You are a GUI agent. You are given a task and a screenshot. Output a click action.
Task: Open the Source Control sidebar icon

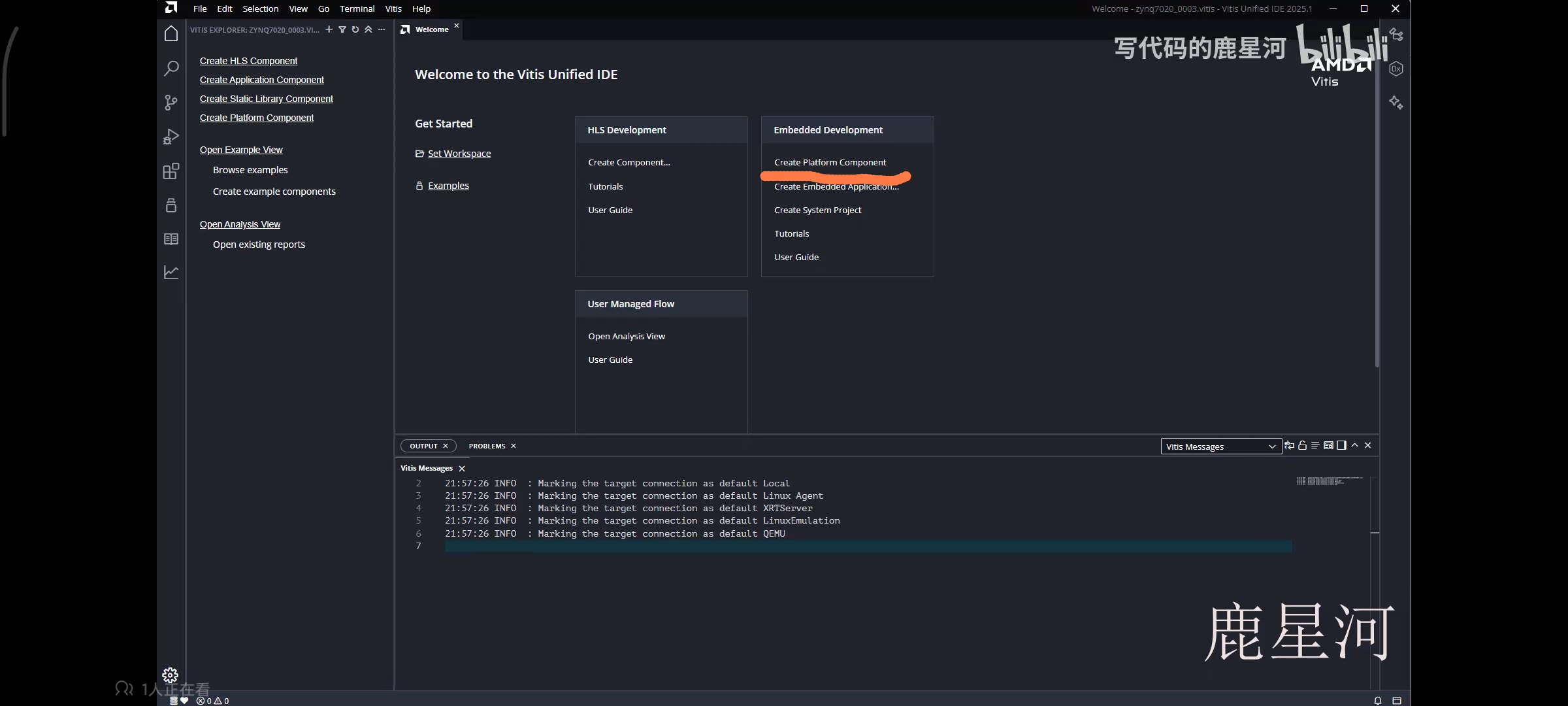coord(171,103)
